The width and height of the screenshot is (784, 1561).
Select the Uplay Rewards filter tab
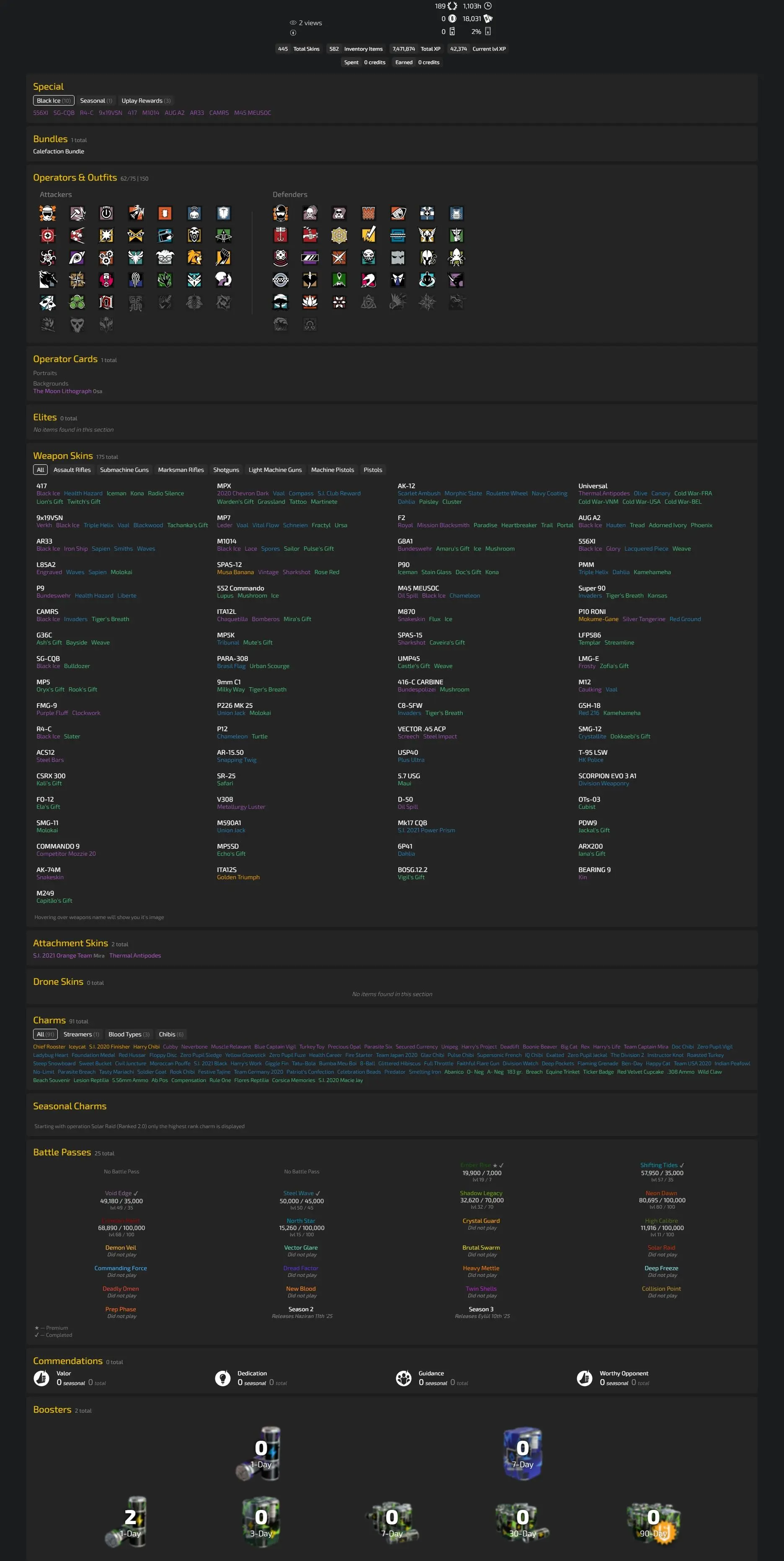point(145,101)
